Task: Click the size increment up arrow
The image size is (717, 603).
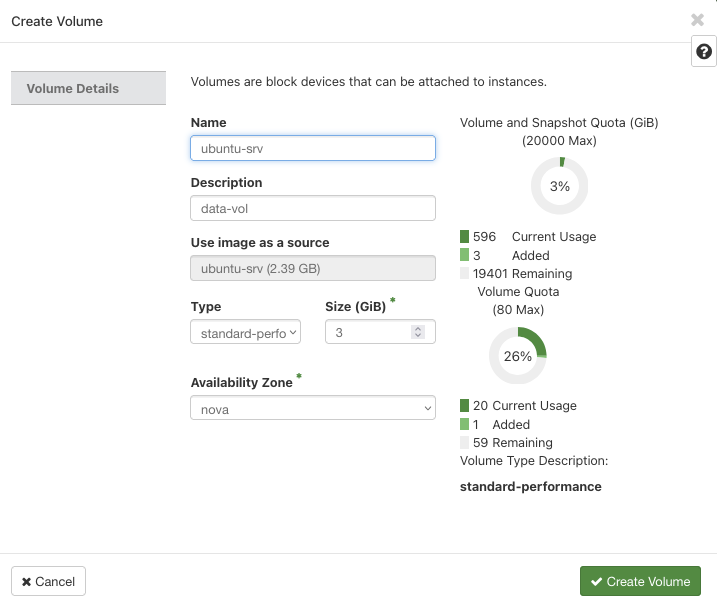Action: click(417, 328)
